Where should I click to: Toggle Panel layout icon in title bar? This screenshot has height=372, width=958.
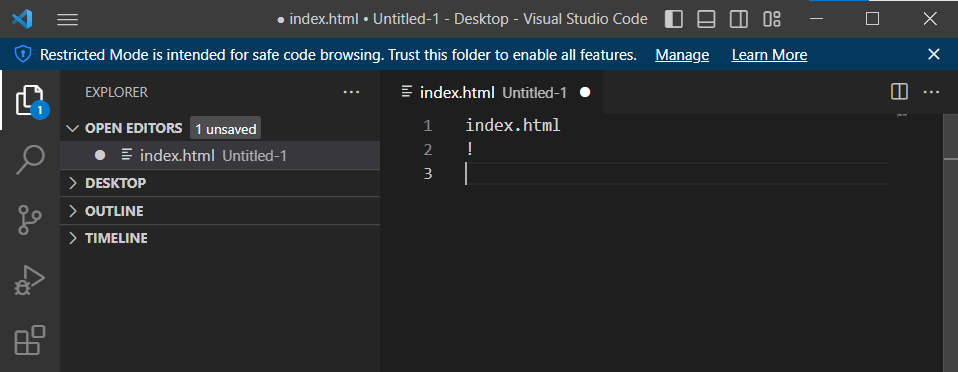[x=706, y=20]
